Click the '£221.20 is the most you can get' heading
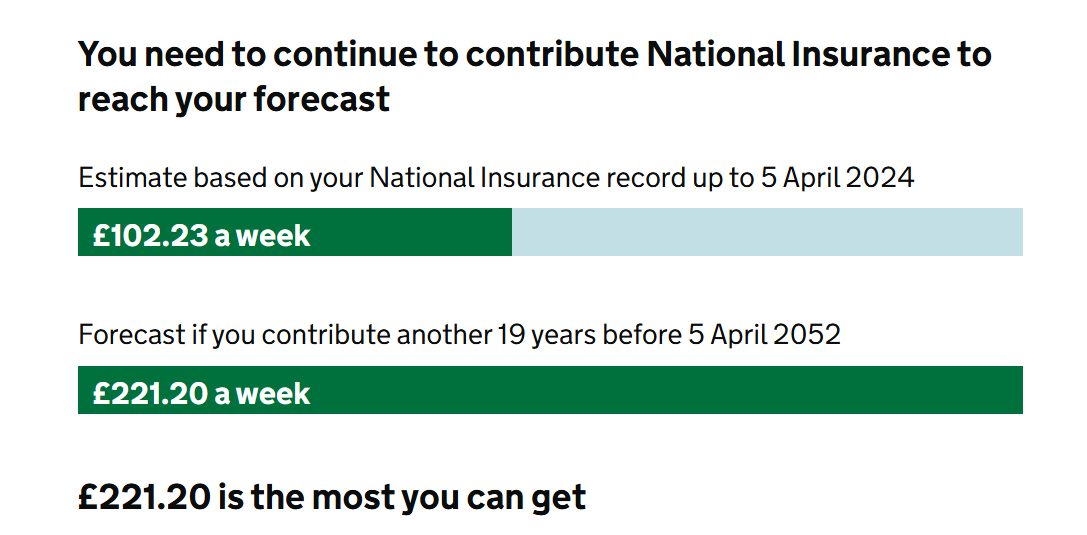 tap(332, 498)
